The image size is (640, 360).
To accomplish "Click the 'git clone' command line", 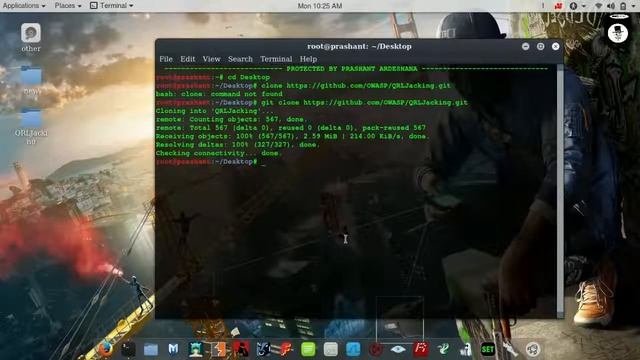I will [312, 102].
